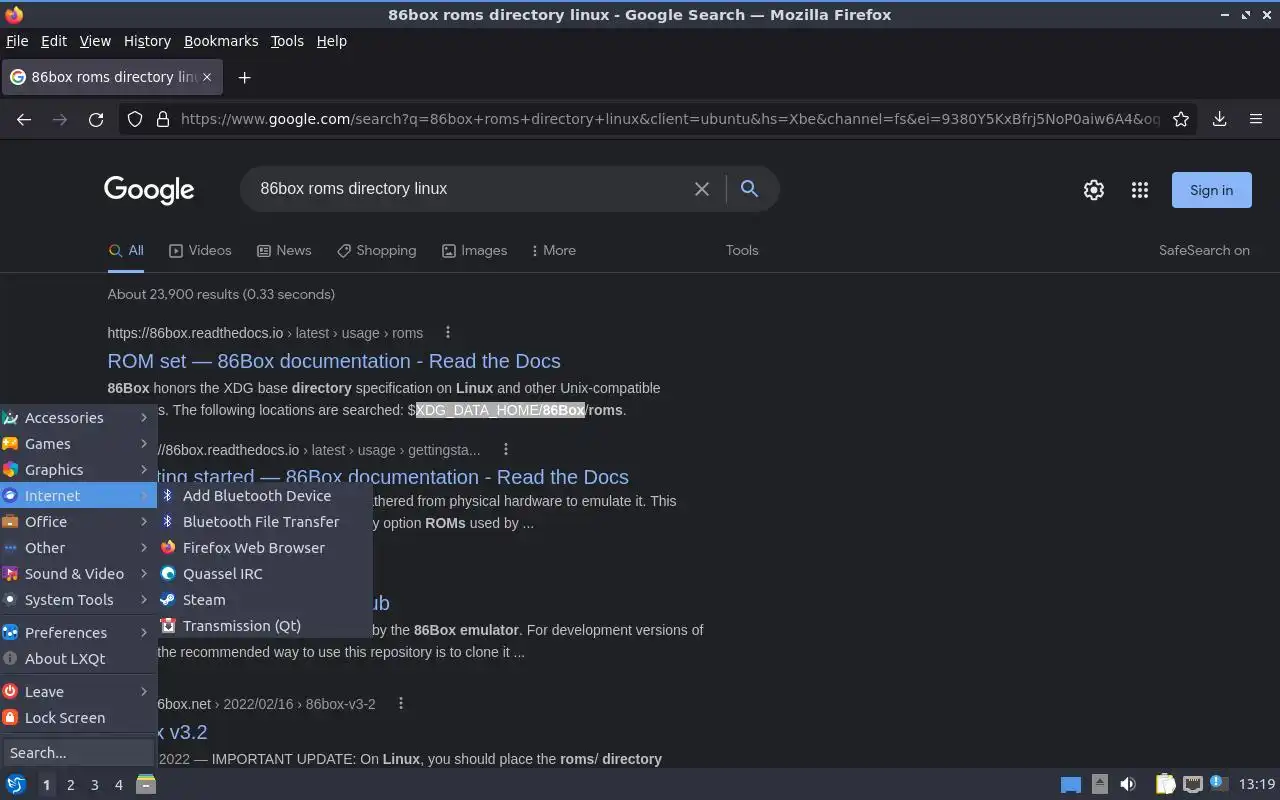This screenshot has width=1280, height=800.
Task: Launch the file manager from the panel
Action: pyautogui.click(x=146, y=784)
